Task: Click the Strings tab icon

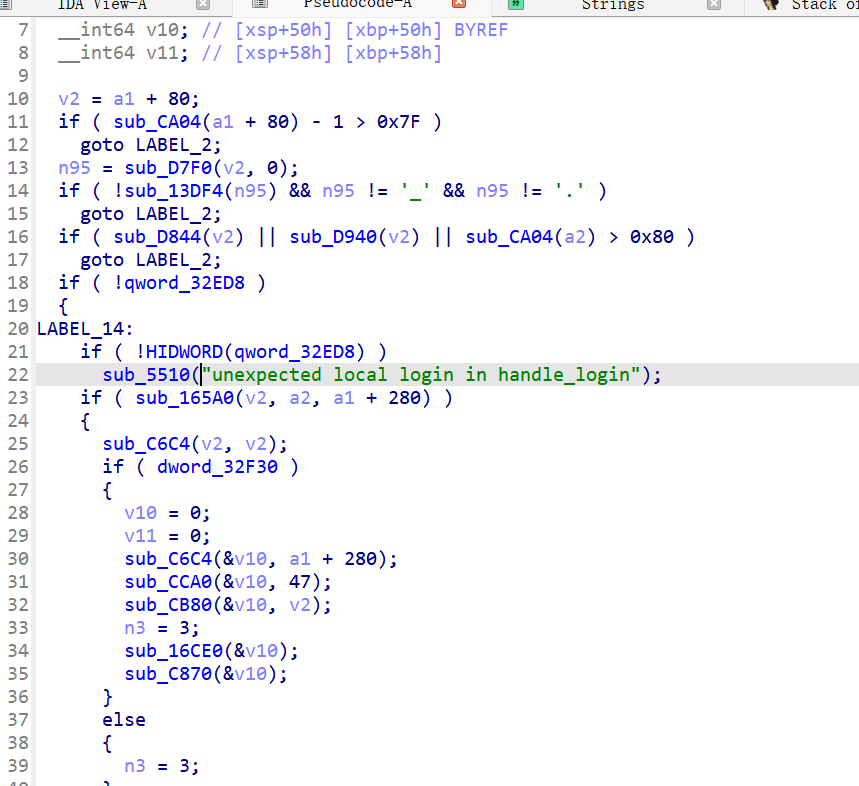Action: [x=515, y=5]
